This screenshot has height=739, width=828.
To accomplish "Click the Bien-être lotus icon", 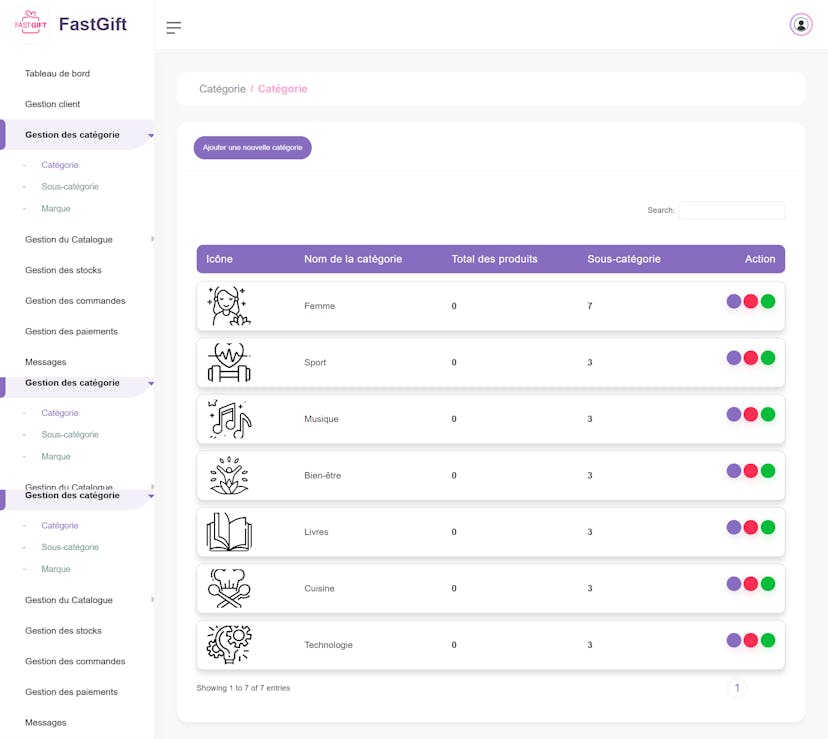I will (x=229, y=475).
